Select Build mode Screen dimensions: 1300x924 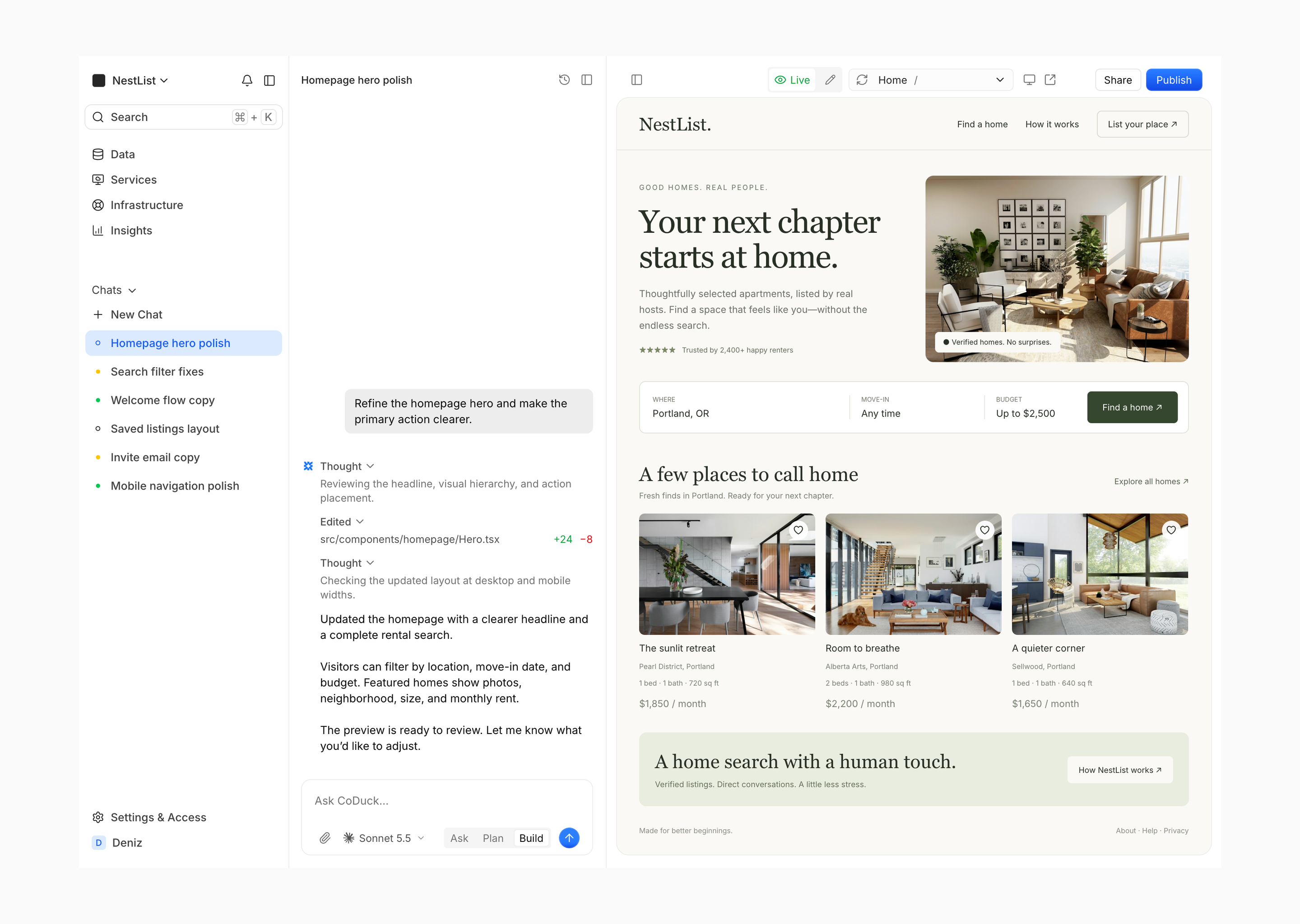(531, 838)
